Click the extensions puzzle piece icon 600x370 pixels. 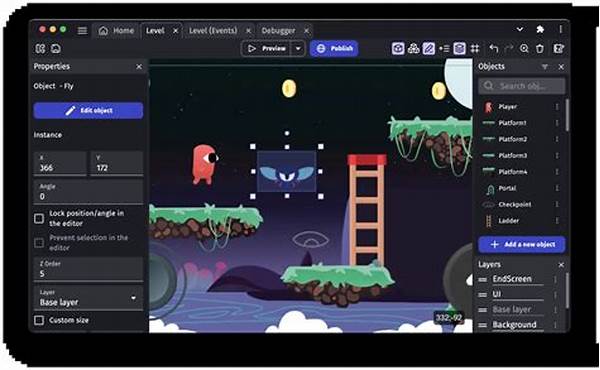[x=540, y=29]
